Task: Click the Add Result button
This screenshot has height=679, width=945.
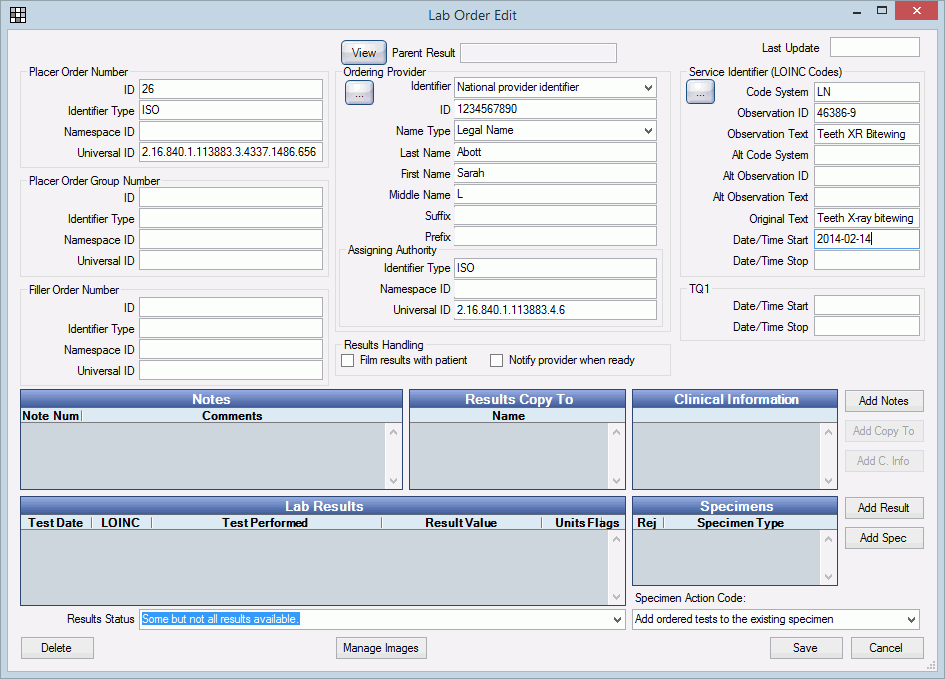Action: (883, 508)
